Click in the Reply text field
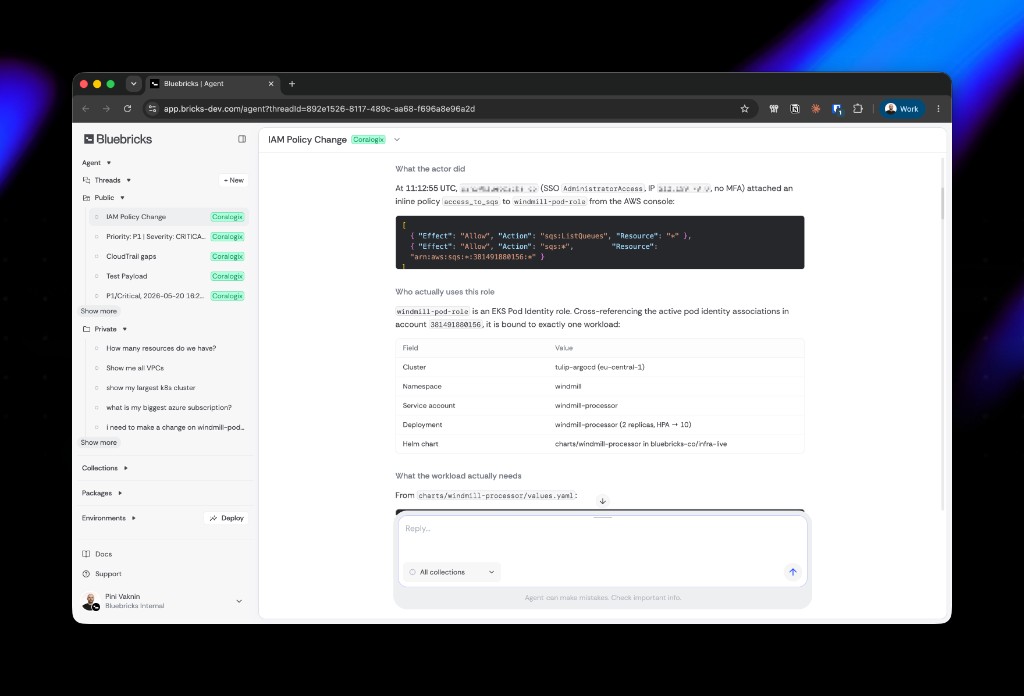 603,537
